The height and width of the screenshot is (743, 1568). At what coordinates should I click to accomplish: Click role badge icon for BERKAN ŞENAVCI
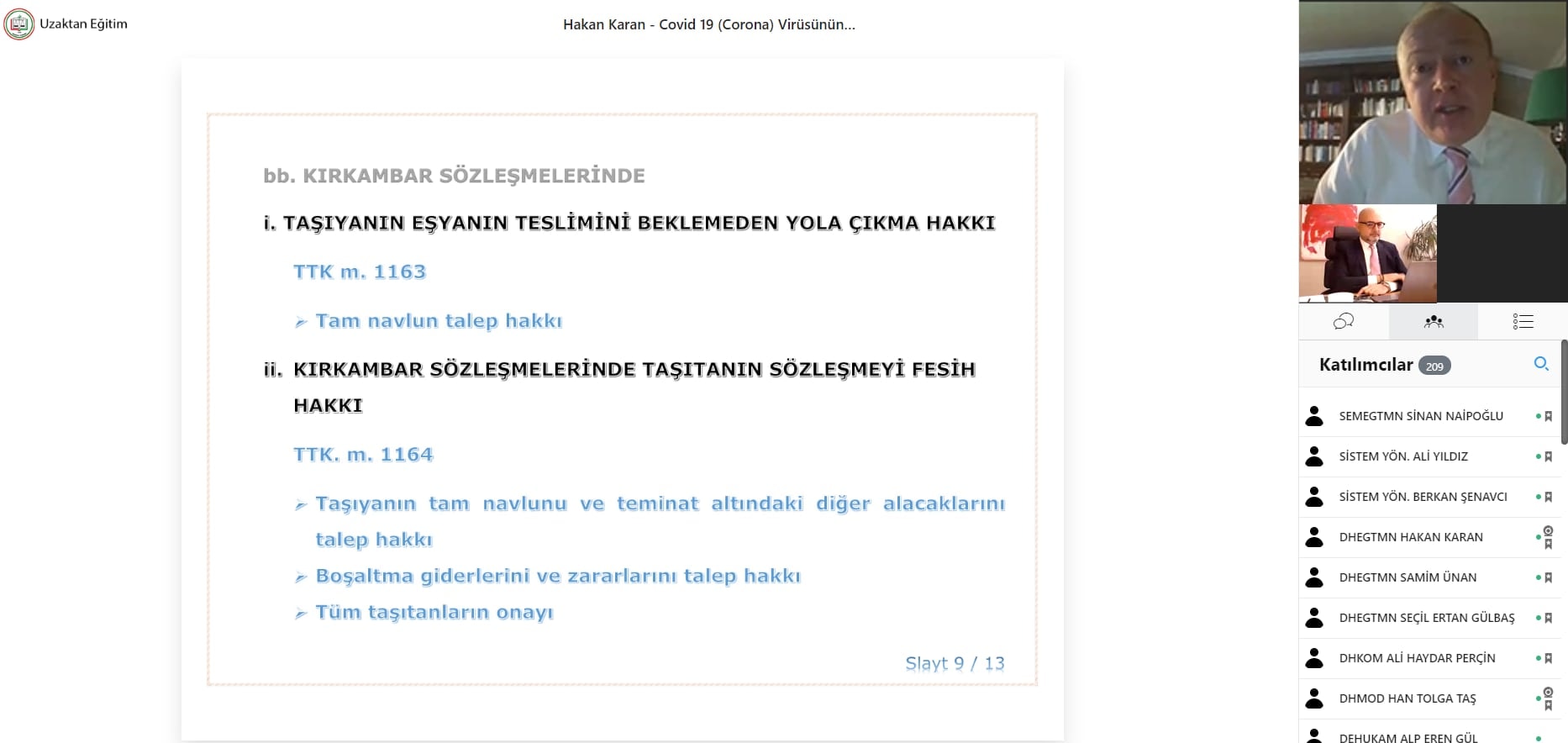(1548, 497)
